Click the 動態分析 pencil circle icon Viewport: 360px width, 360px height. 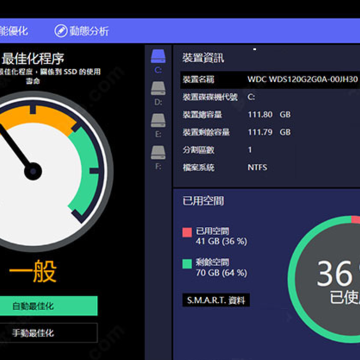(61, 31)
